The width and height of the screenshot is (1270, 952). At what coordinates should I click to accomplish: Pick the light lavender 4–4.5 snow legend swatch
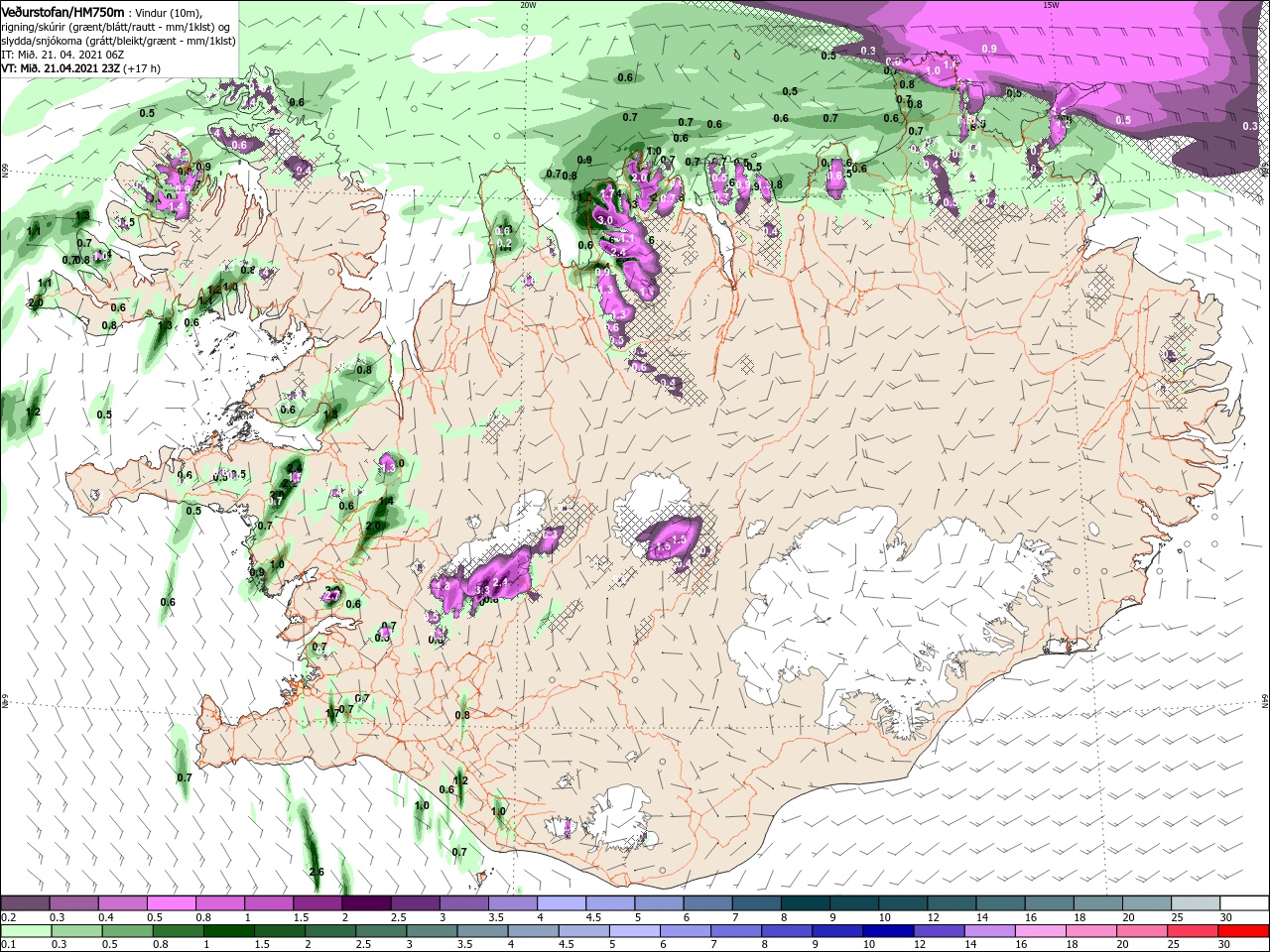pos(562,903)
